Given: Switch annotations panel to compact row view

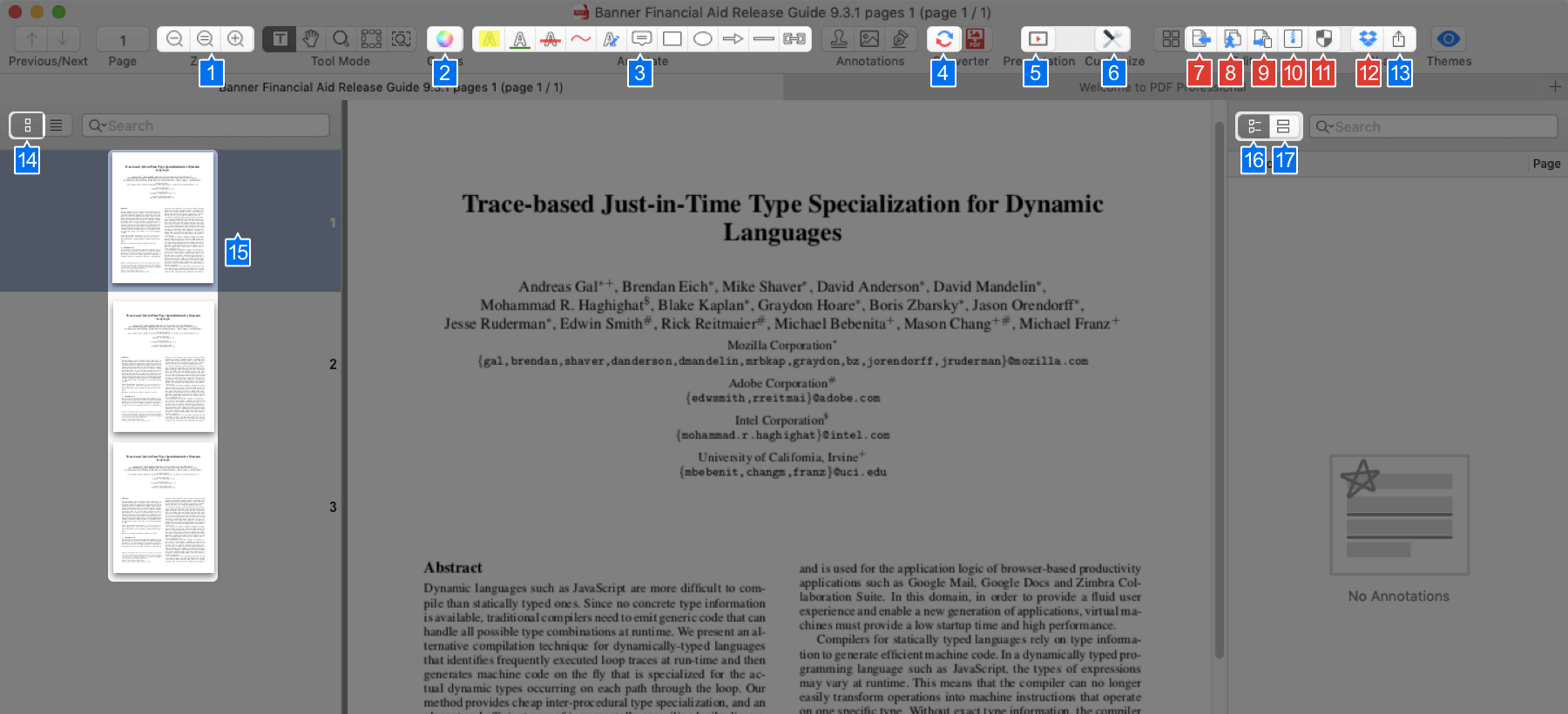Looking at the screenshot, I should tap(1283, 126).
